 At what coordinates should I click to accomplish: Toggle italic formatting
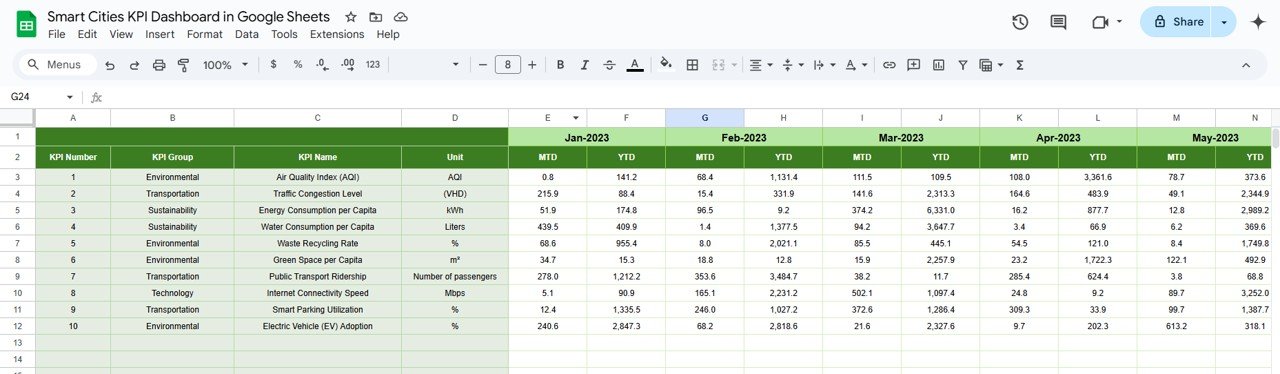[x=585, y=65]
